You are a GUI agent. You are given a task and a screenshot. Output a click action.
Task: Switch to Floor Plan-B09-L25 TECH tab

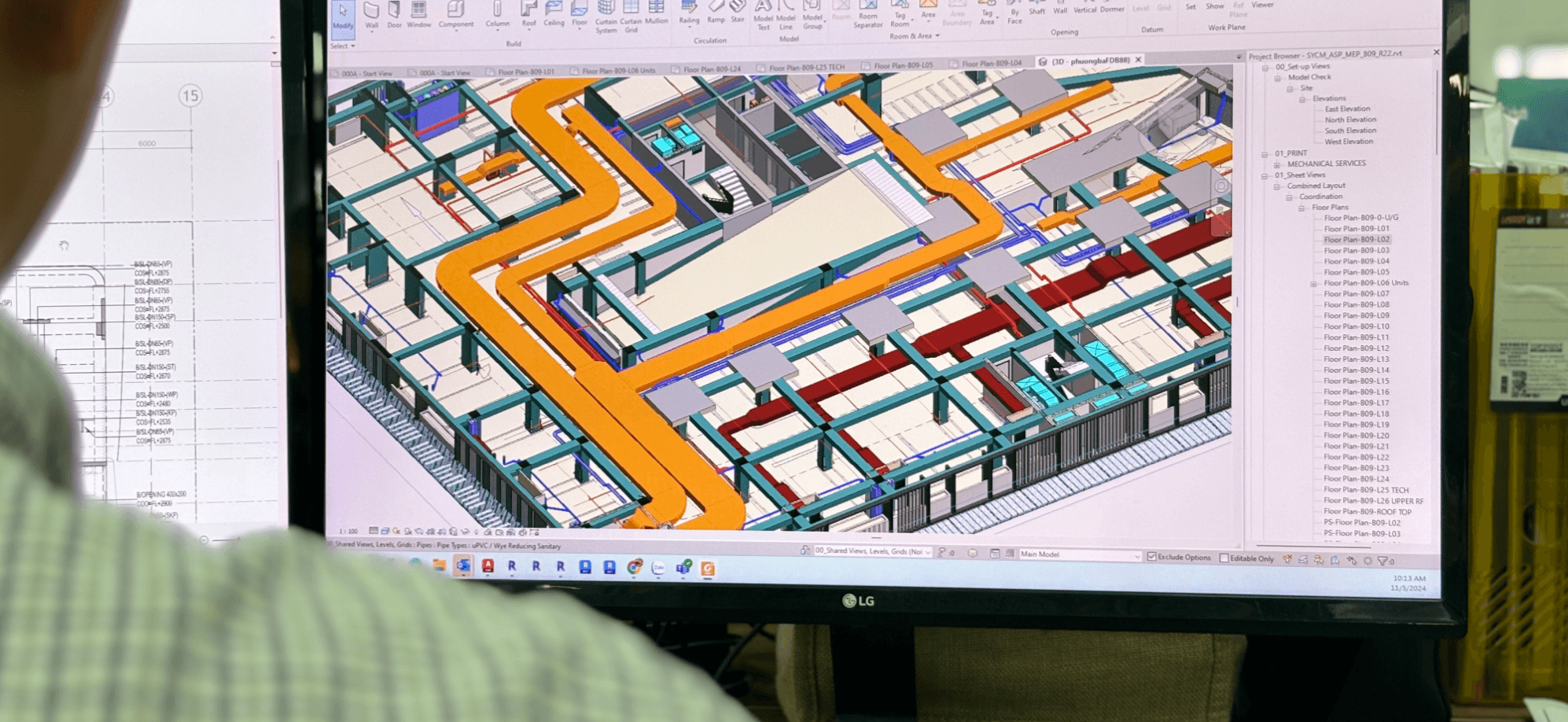pyautogui.click(x=801, y=68)
